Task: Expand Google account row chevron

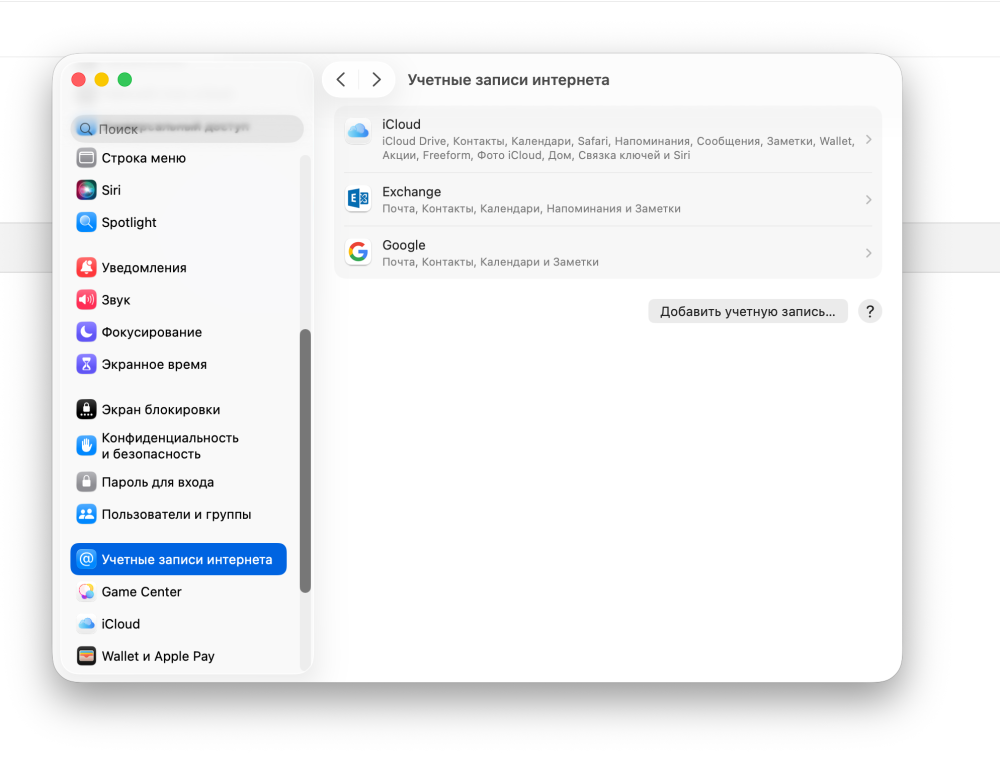Action: tap(869, 253)
